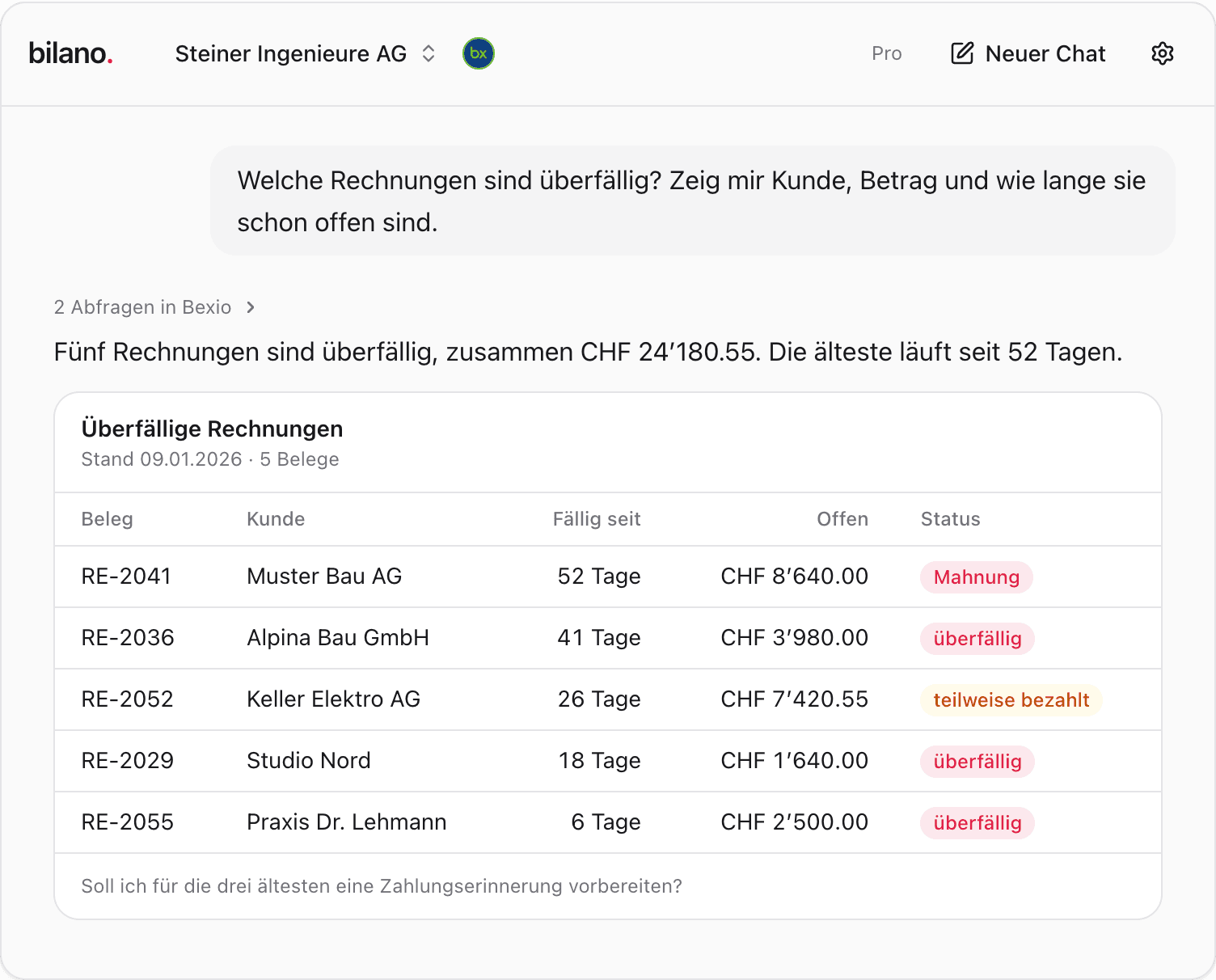Click the 18 Tage overdue value
The image size is (1216, 980).
[x=600, y=761]
